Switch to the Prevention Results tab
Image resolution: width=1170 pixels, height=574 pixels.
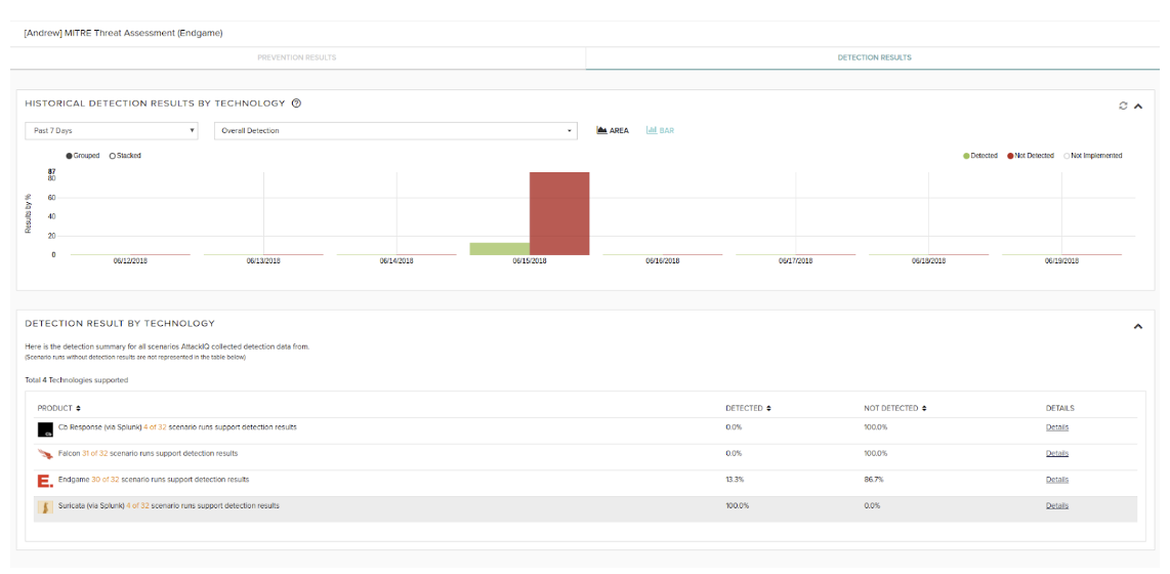pos(297,58)
